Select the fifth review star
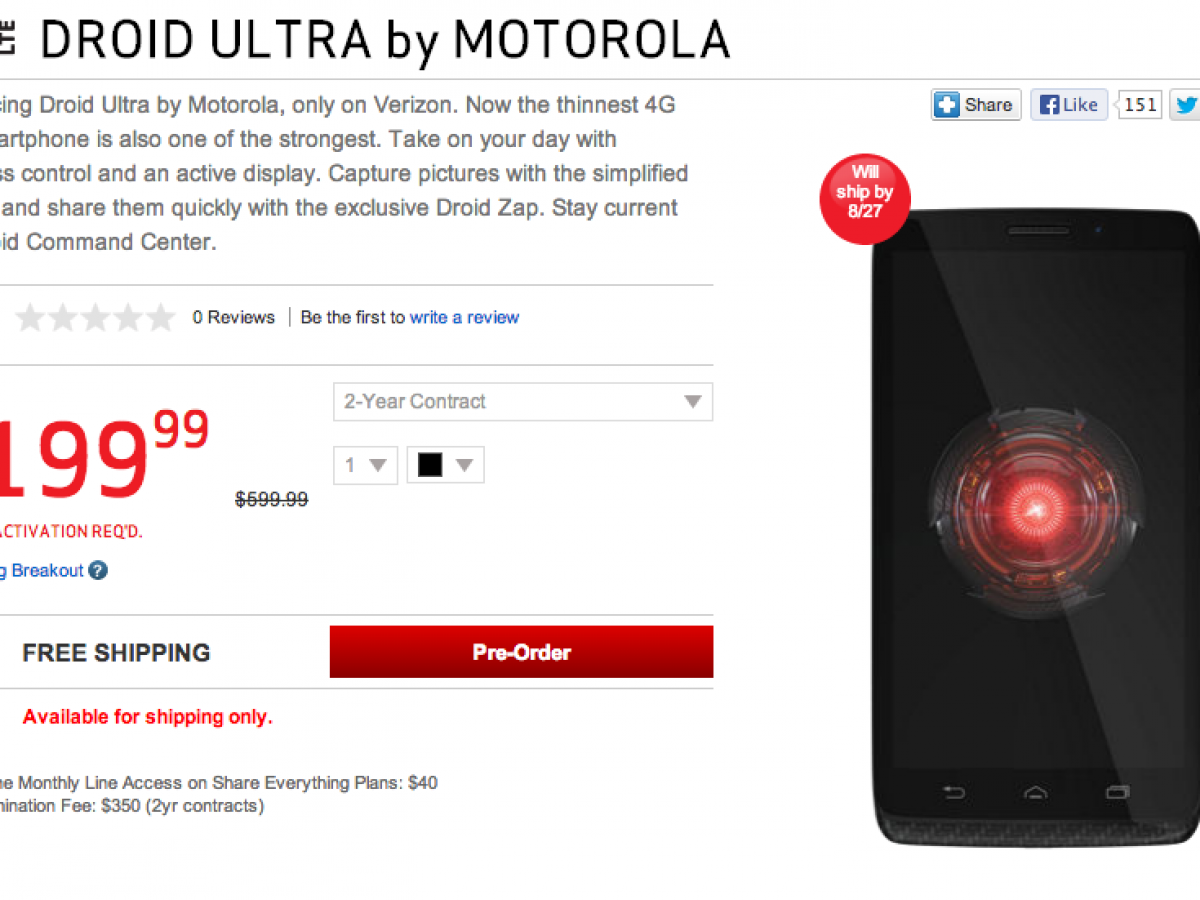Viewport: 1200px width, 900px height. coord(160,318)
